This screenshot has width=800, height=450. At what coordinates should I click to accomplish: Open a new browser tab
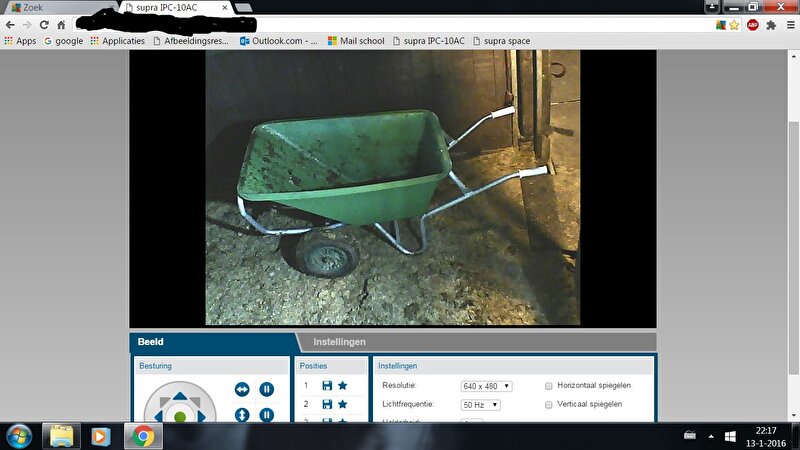pos(243,8)
